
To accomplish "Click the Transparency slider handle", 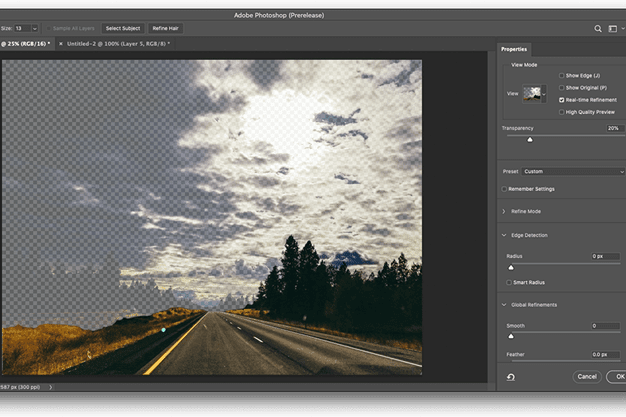I will (x=530, y=140).
